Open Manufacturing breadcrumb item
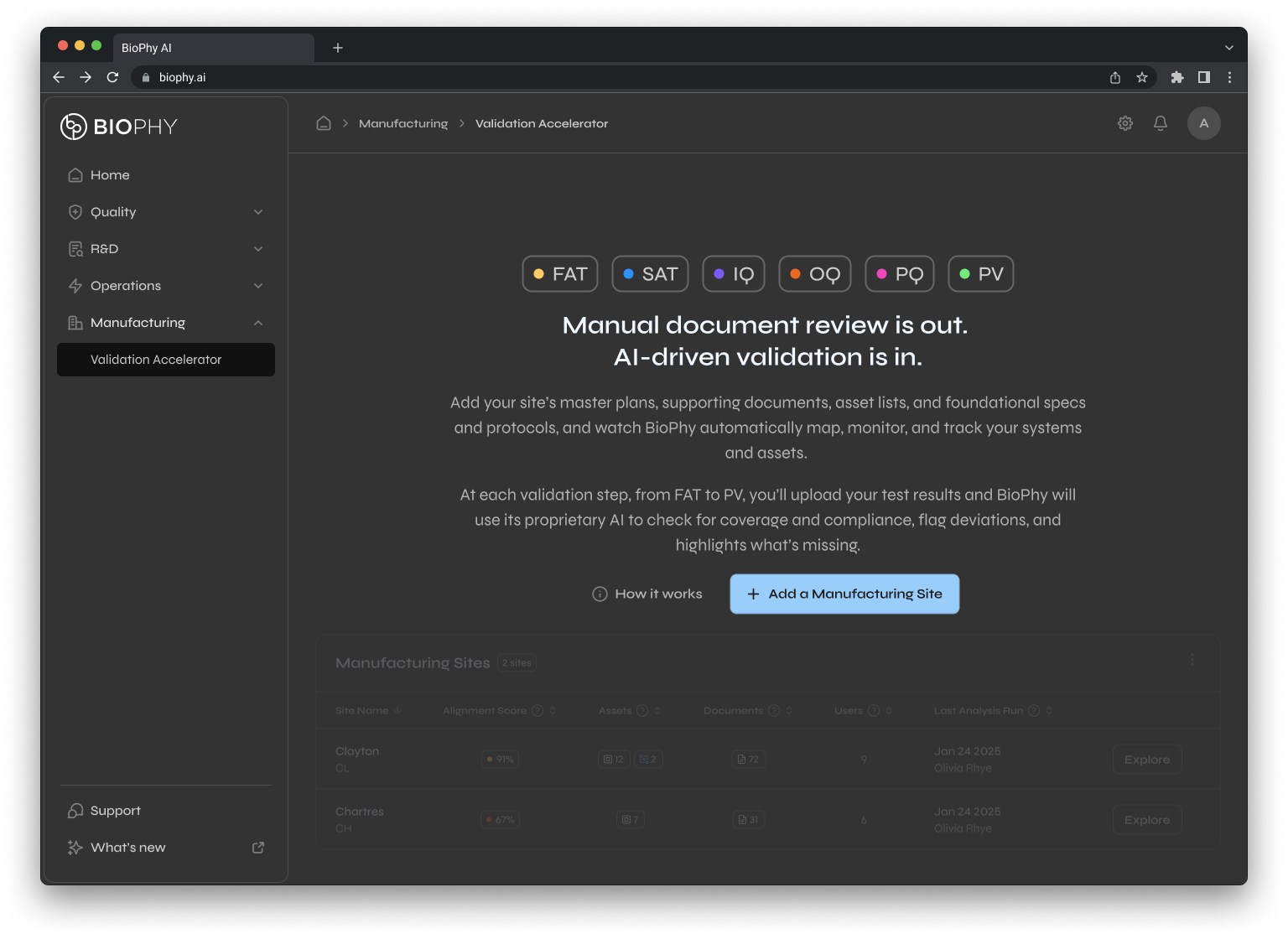Viewport: 1288px width, 939px height. 403,122
